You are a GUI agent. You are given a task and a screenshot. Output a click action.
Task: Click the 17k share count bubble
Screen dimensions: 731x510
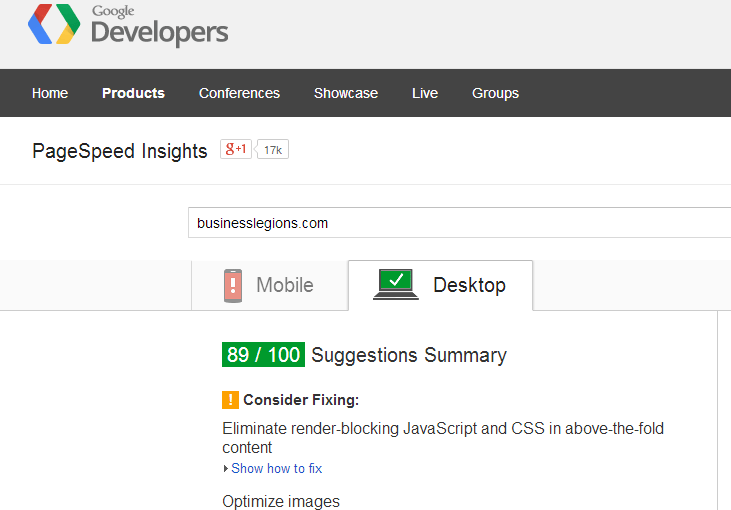coord(273,150)
